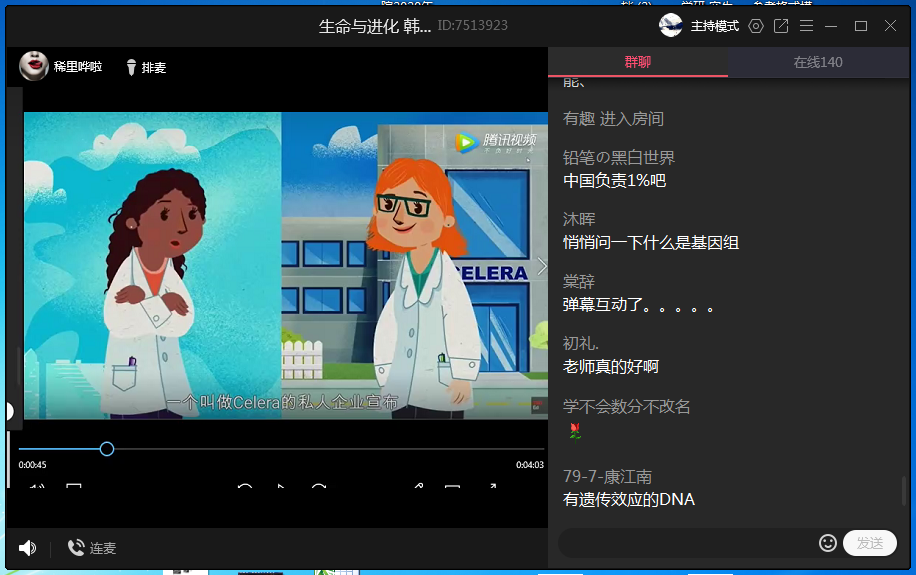Click the 连麦 call-in phone icon
This screenshot has width=916, height=575.
76,548
